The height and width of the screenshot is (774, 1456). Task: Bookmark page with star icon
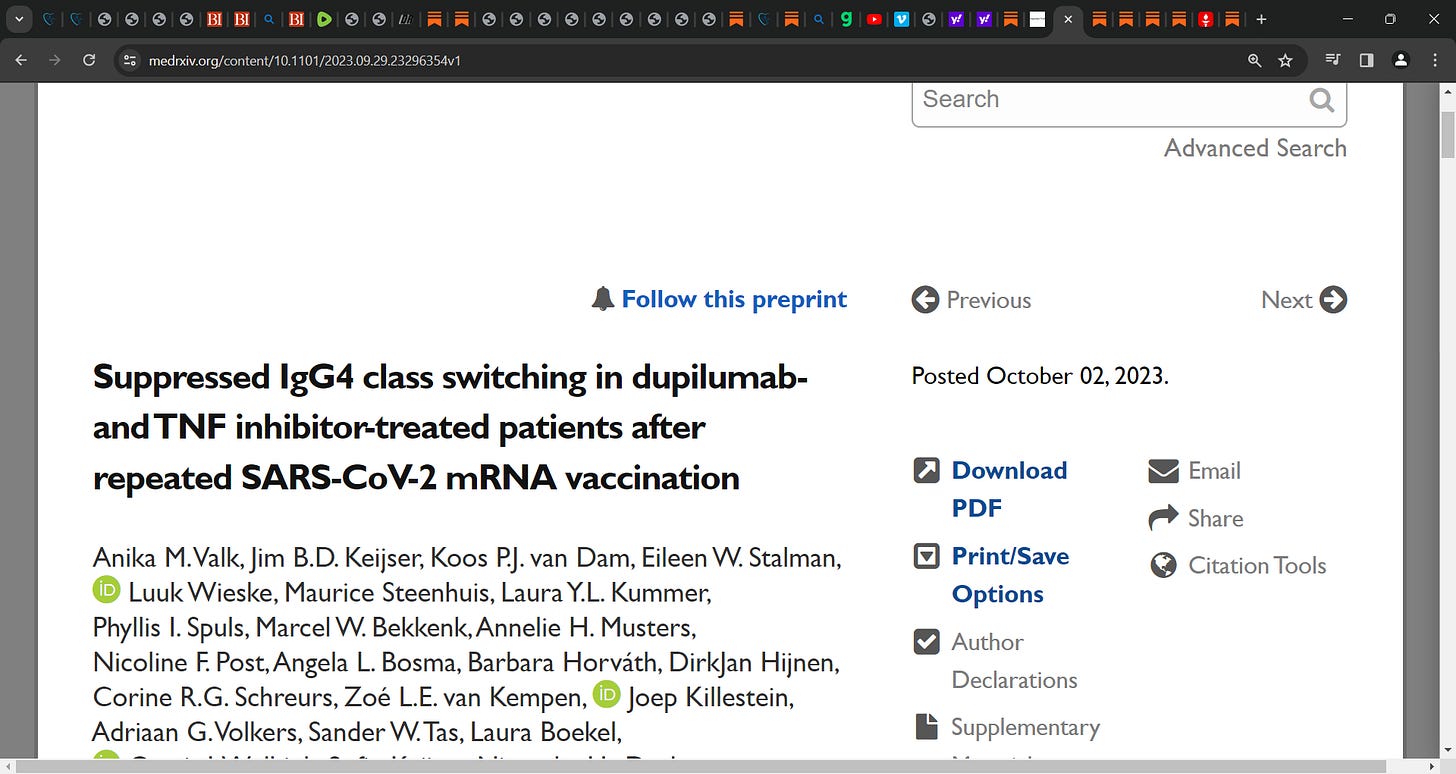[x=1285, y=60]
